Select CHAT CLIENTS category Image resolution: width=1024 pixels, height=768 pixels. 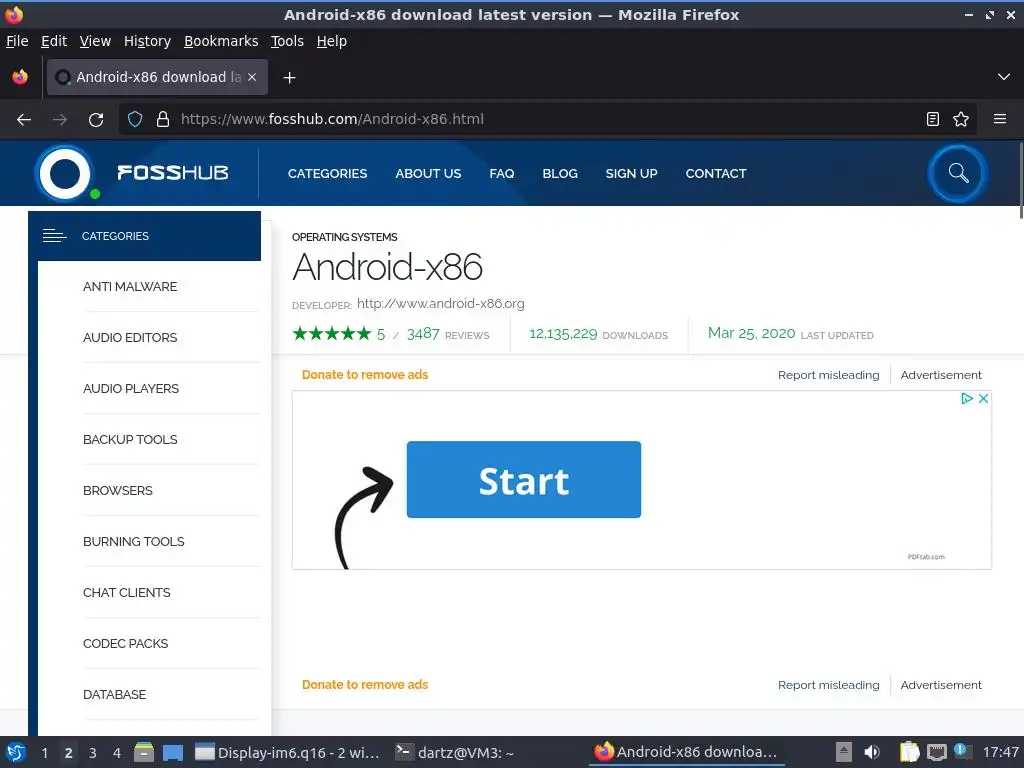coord(126,592)
